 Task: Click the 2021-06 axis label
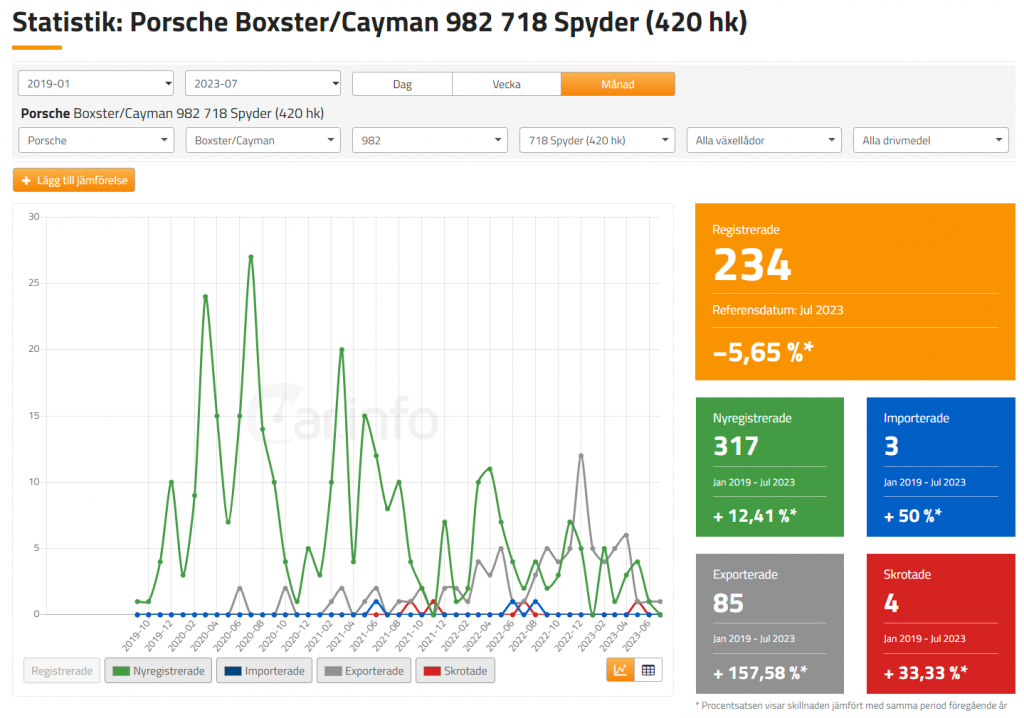click(362, 636)
